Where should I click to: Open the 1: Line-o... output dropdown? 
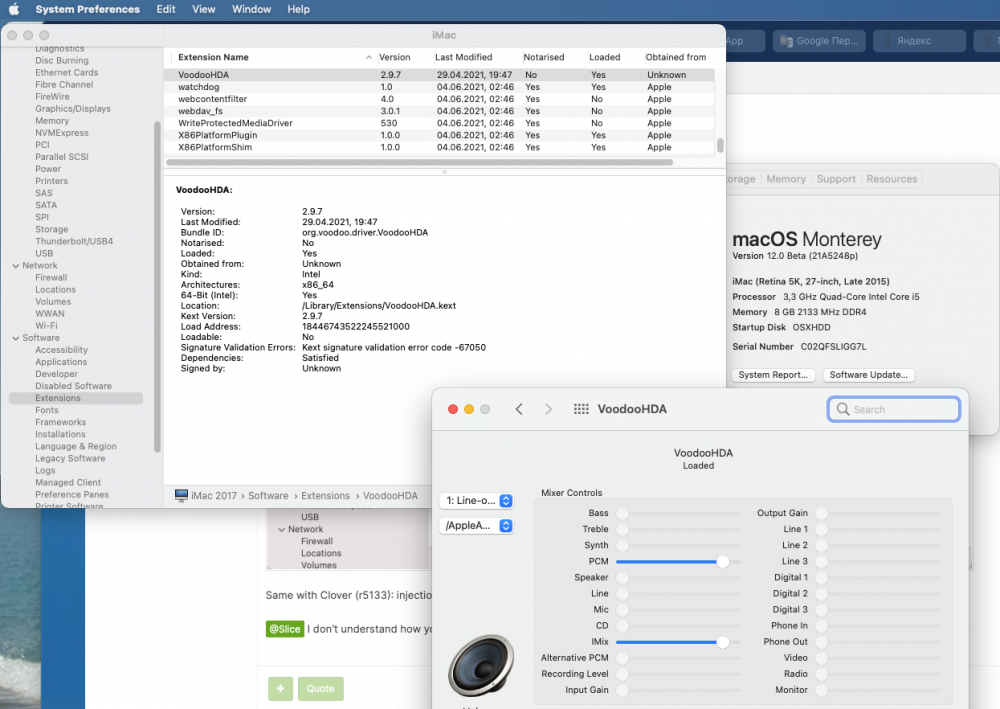(476, 501)
